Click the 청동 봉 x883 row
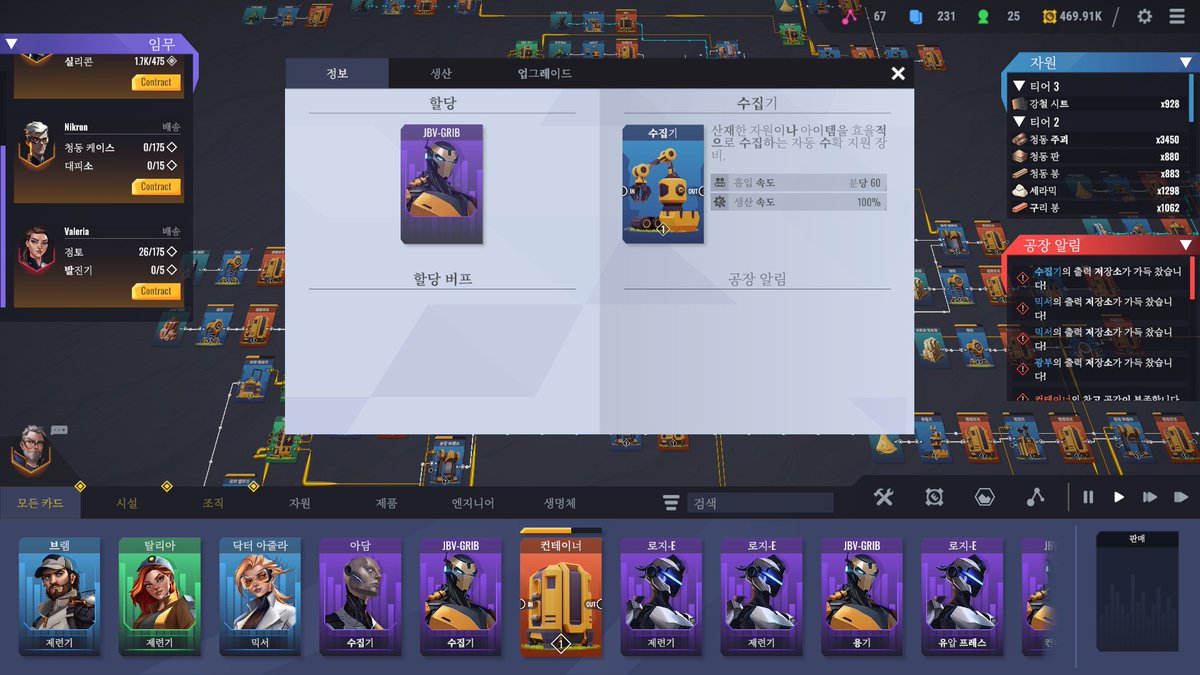The image size is (1200, 675). tap(1098, 173)
